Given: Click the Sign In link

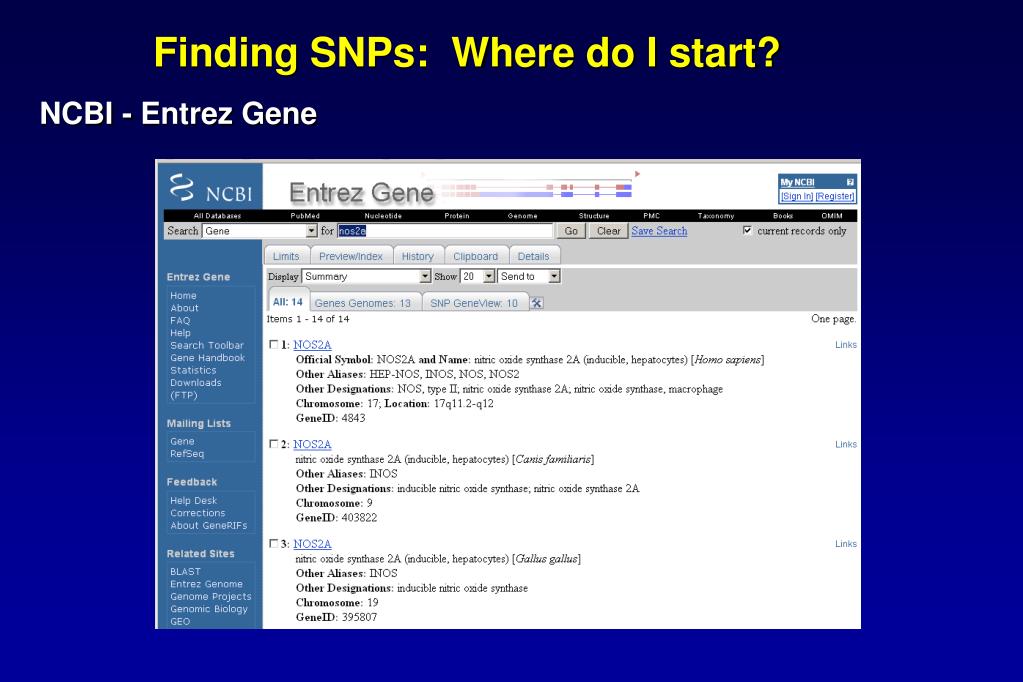Looking at the screenshot, I should click(797, 196).
